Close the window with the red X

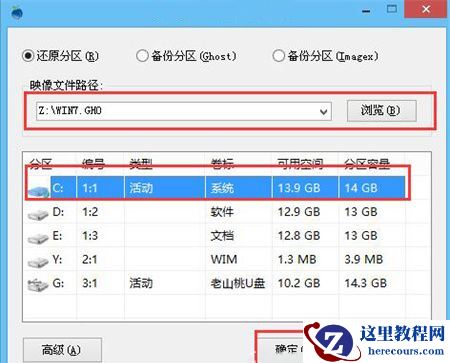coord(426,9)
